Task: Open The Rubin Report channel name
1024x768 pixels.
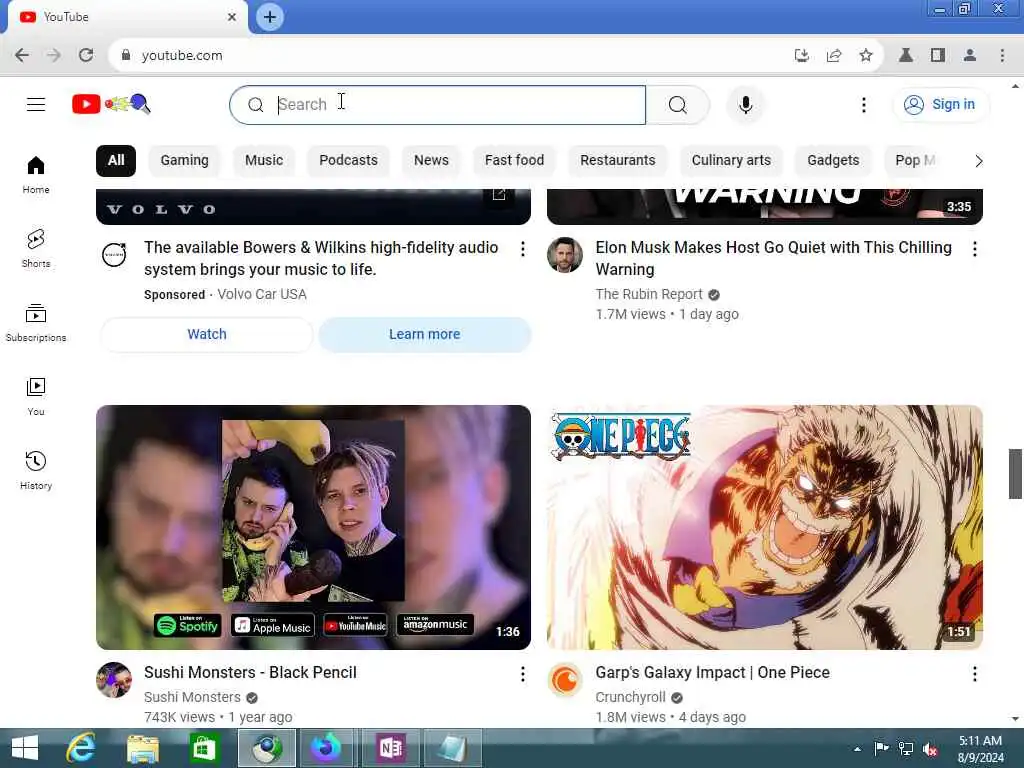Action: [649, 295]
